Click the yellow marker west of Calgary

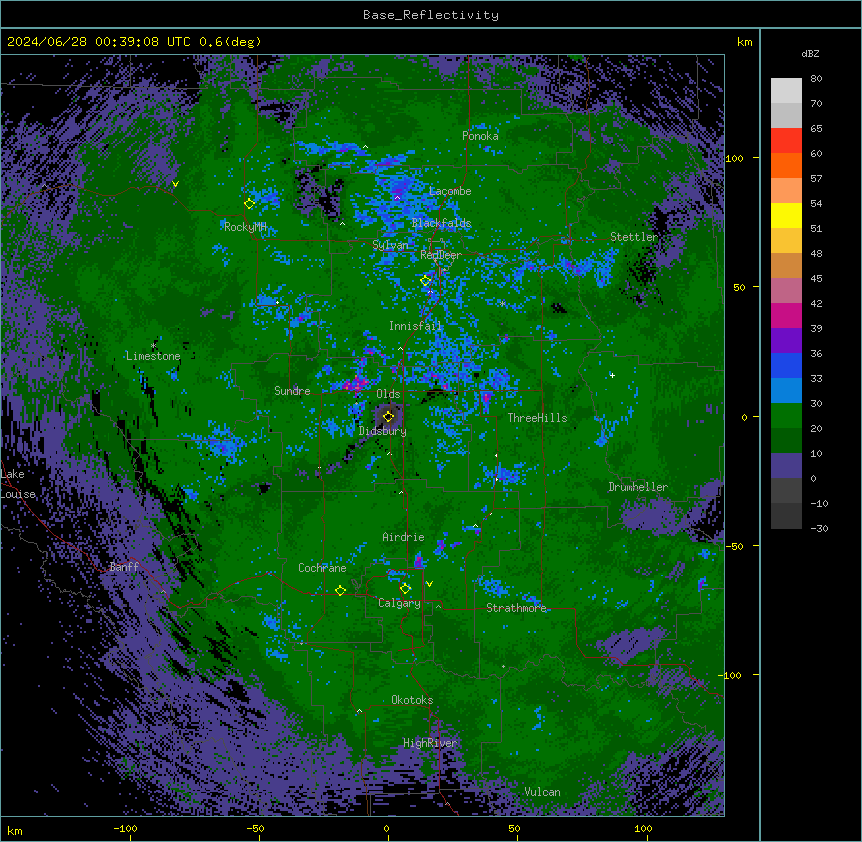pos(340,590)
